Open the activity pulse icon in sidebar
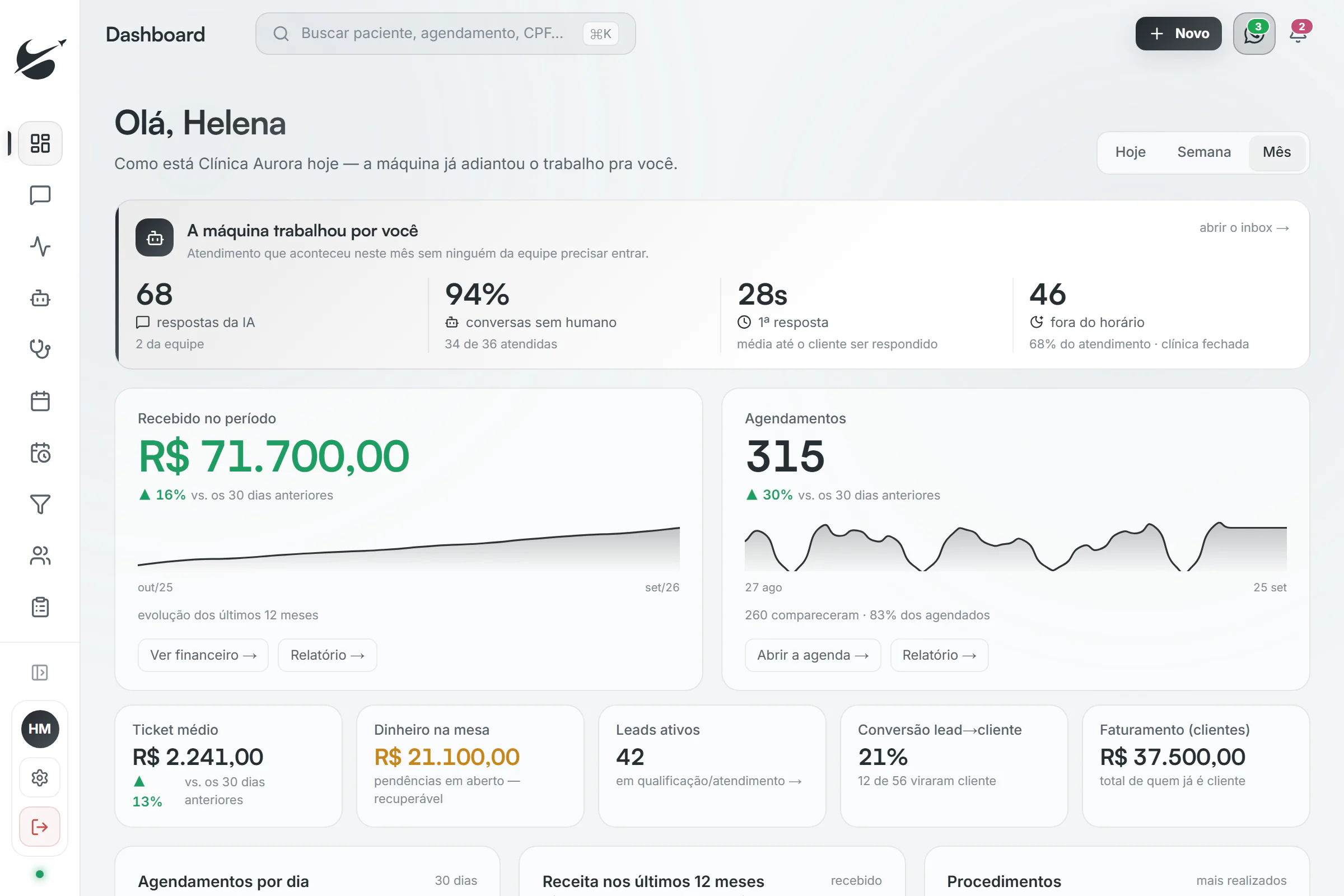Image resolution: width=1344 pixels, height=896 pixels. coord(40,247)
